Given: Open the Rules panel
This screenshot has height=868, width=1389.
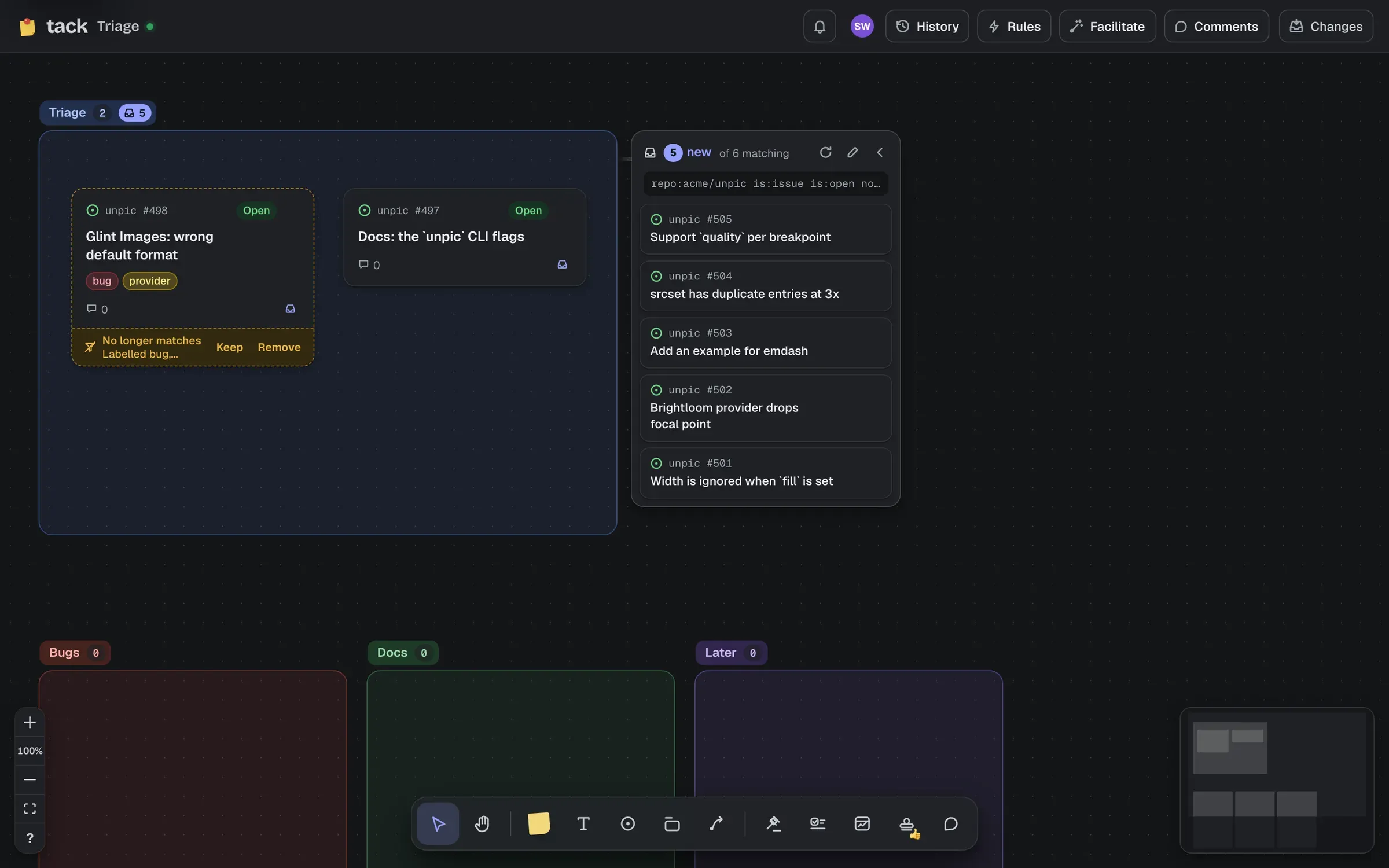Looking at the screenshot, I should (x=1014, y=26).
